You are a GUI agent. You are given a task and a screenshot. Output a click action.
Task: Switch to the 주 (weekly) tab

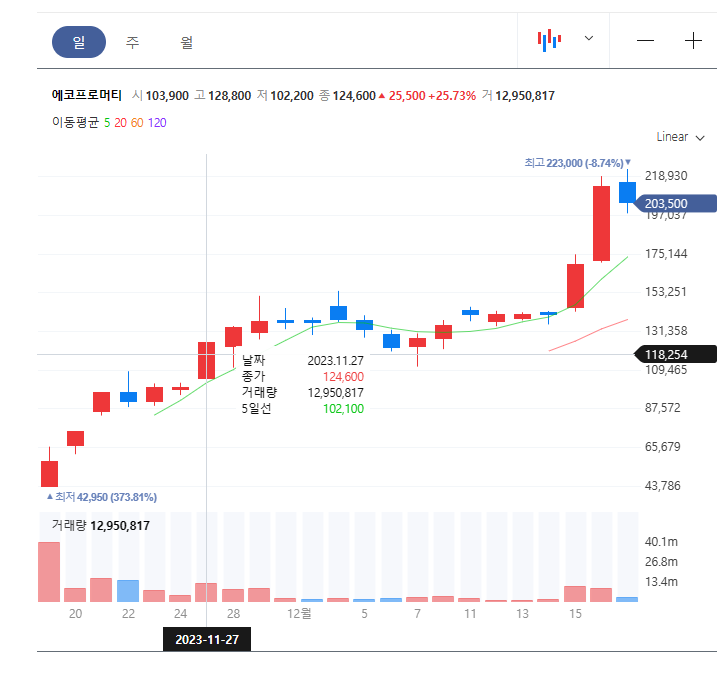pyautogui.click(x=132, y=42)
